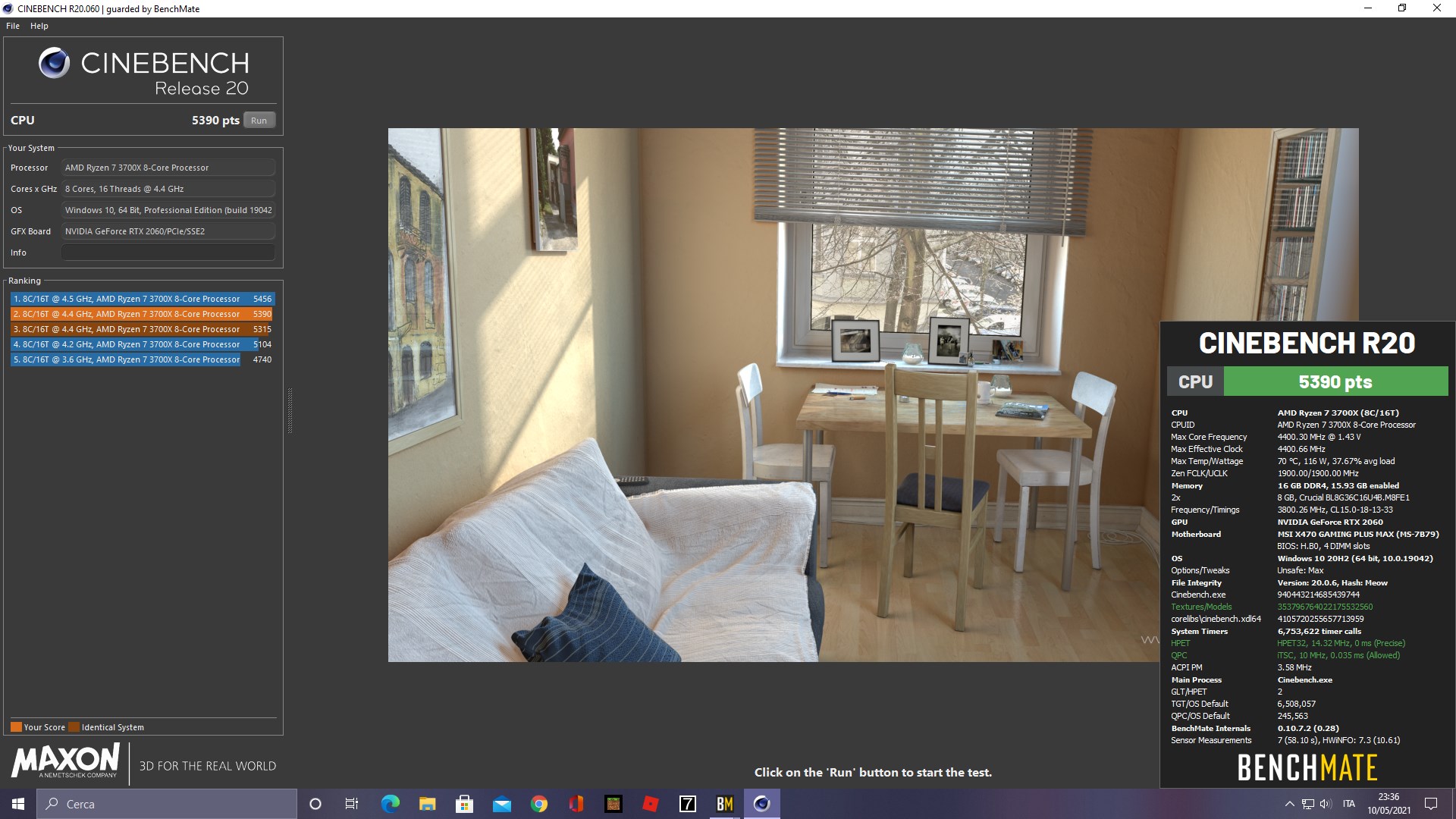Open volume control tray icon

pyautogui.click(x=1326, y=804)
